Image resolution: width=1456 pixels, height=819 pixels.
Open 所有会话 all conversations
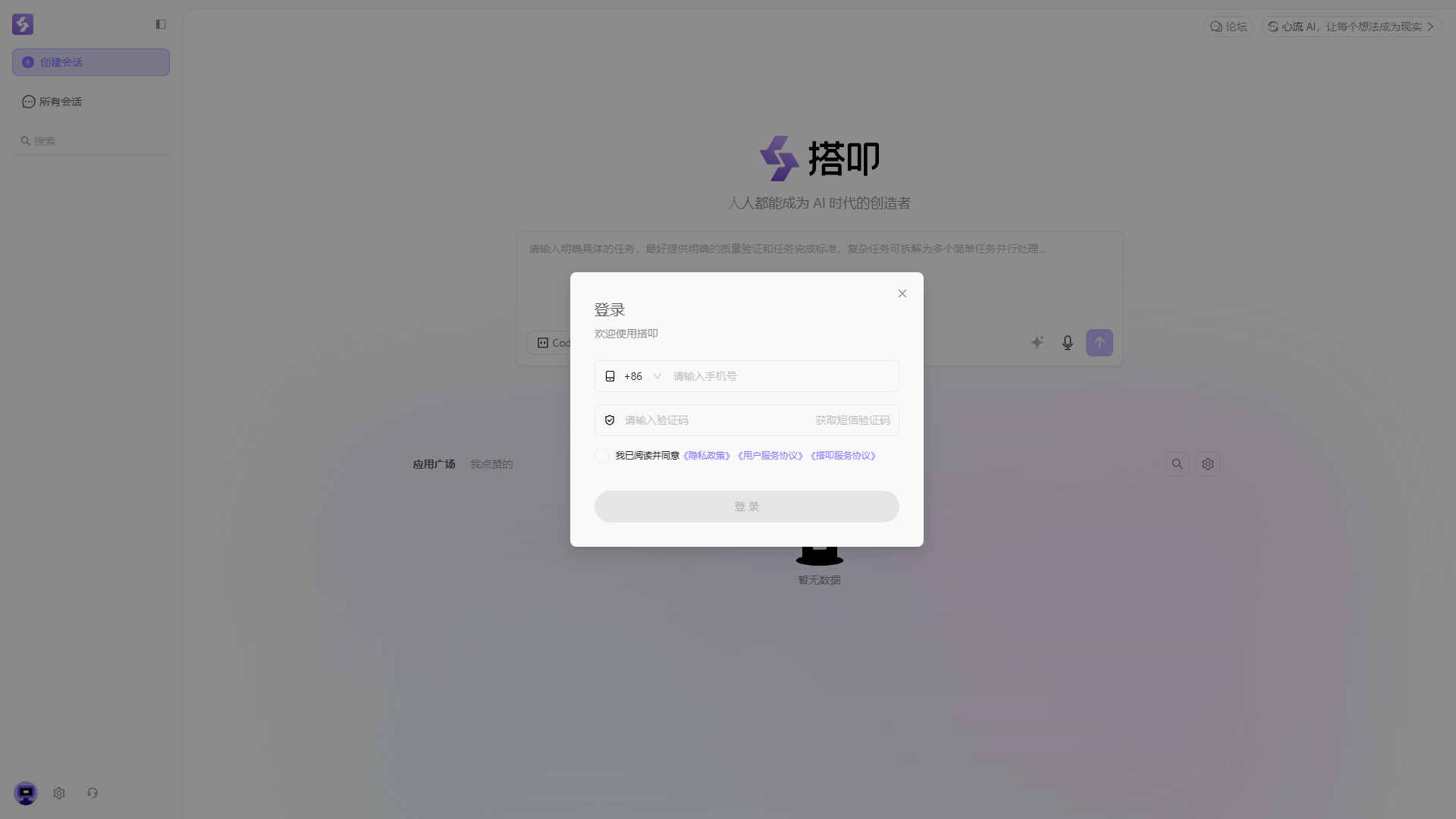pyautogui.click(x=52, y=102)
